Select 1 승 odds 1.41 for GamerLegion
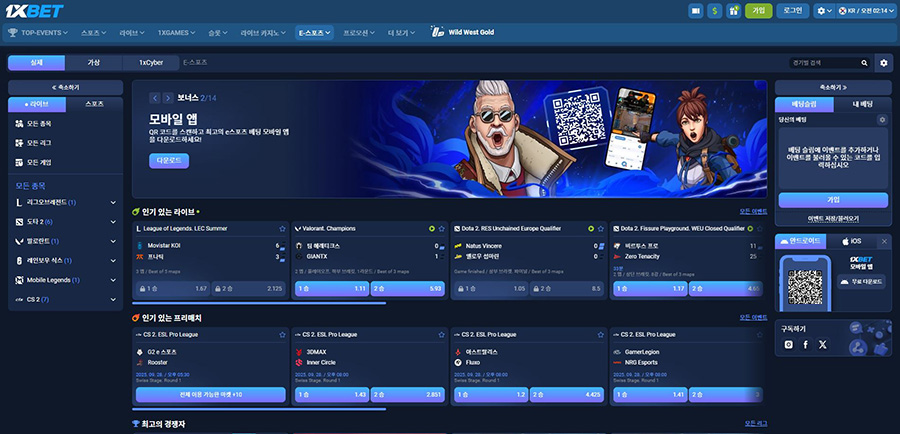900x434 pixels. [650, 395]
